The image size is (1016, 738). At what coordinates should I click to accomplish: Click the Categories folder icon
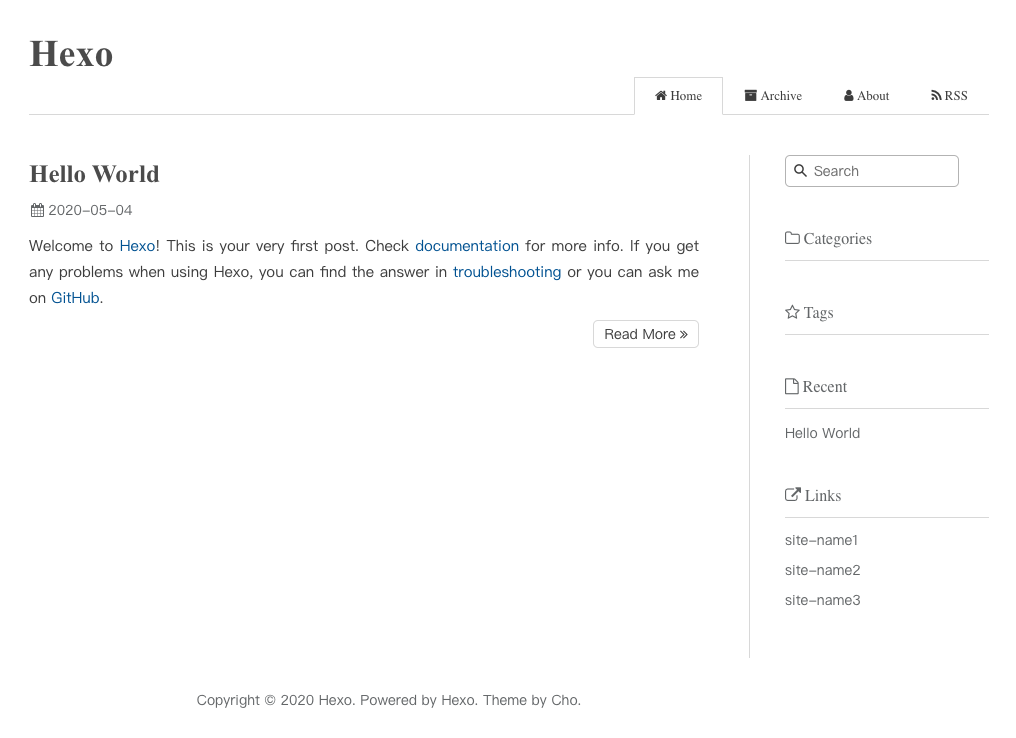792,238
